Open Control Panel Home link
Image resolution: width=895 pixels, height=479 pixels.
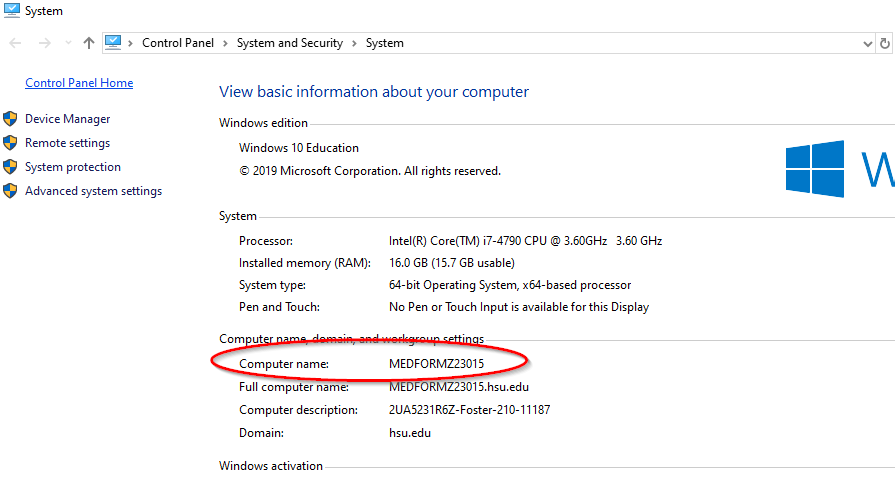79,83
